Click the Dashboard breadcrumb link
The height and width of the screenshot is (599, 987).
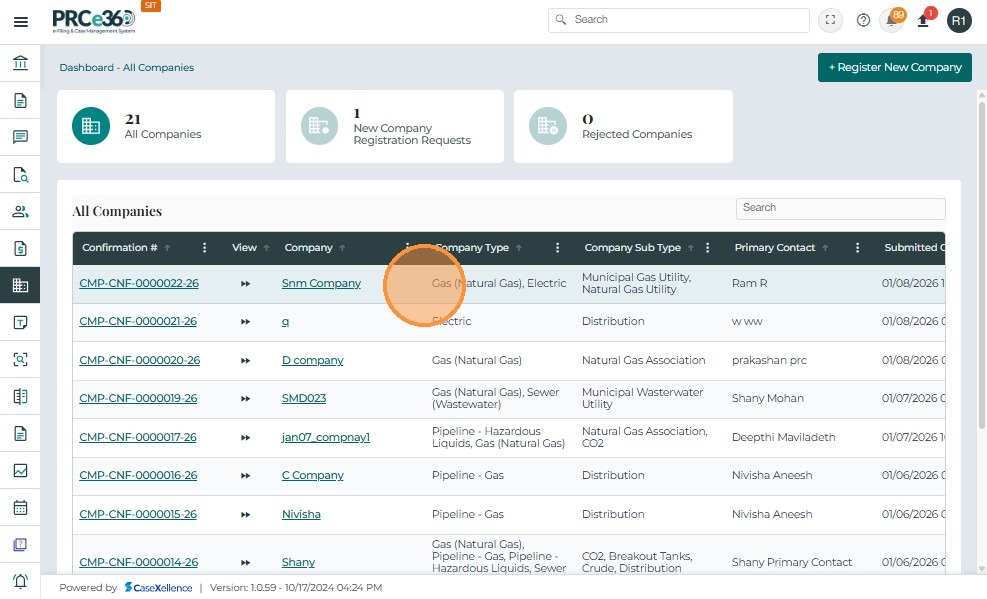(x=86, y=68)
